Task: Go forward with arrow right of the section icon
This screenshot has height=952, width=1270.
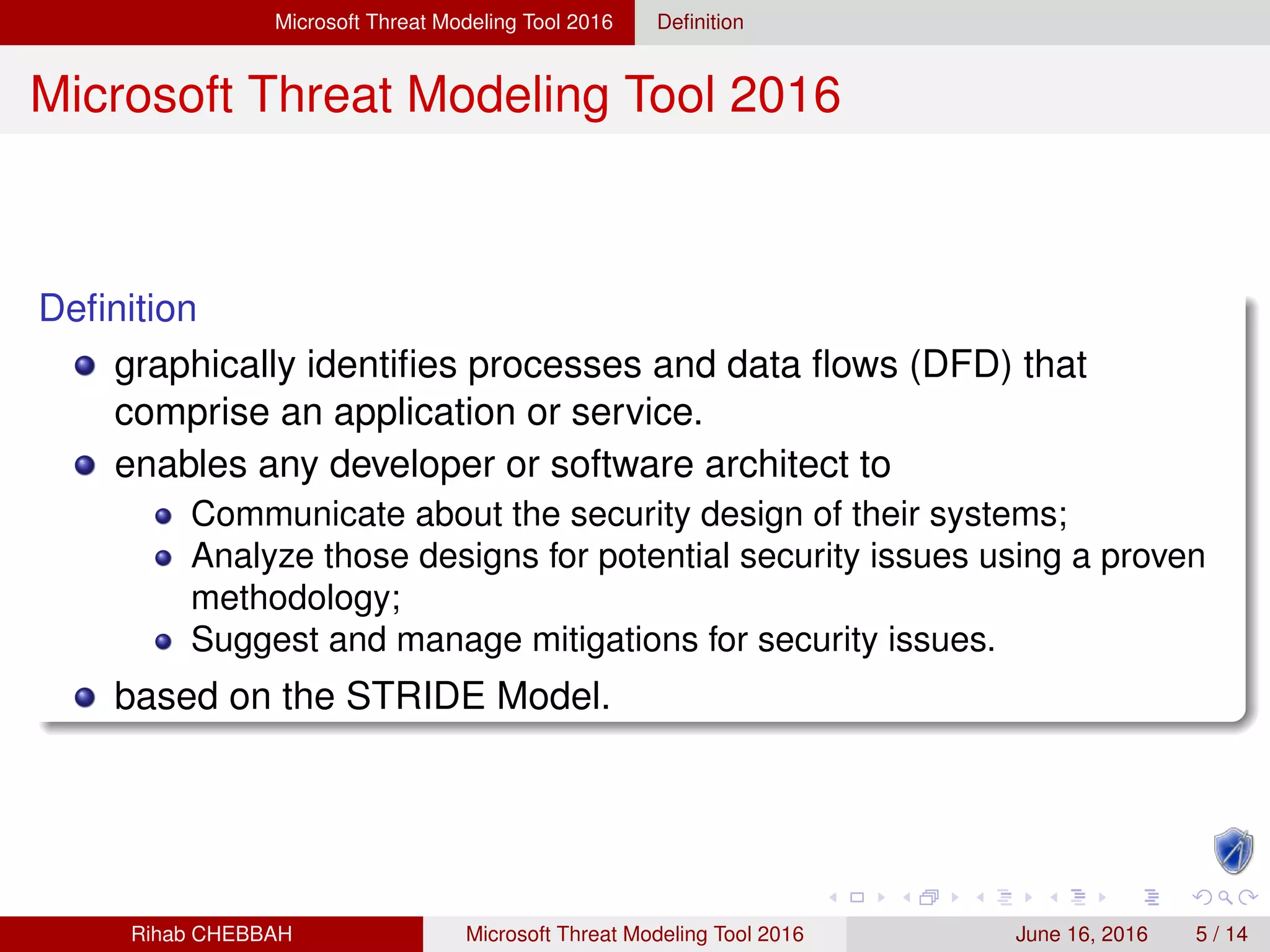Action: [1102, 897]
